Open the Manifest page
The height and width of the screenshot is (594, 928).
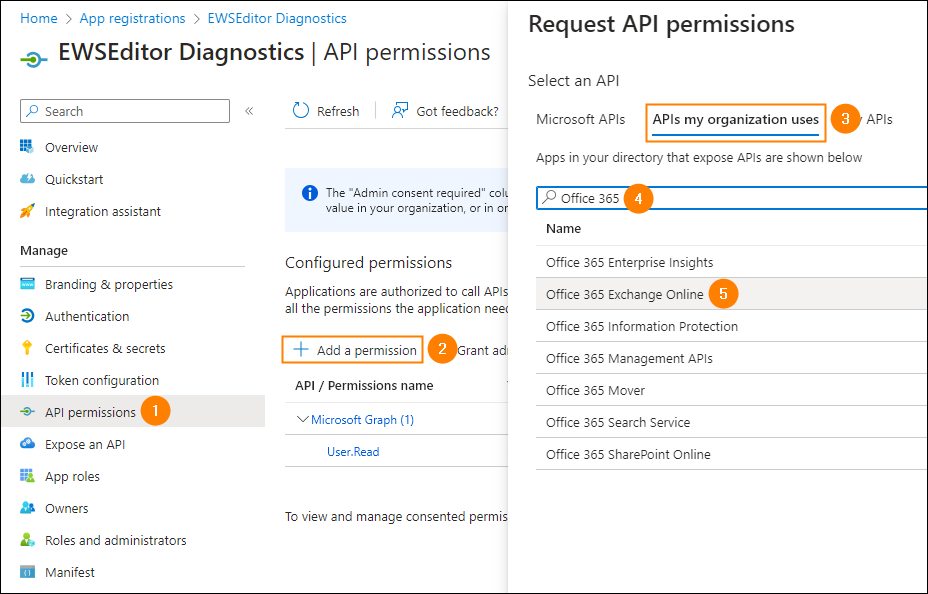[70, 572]
